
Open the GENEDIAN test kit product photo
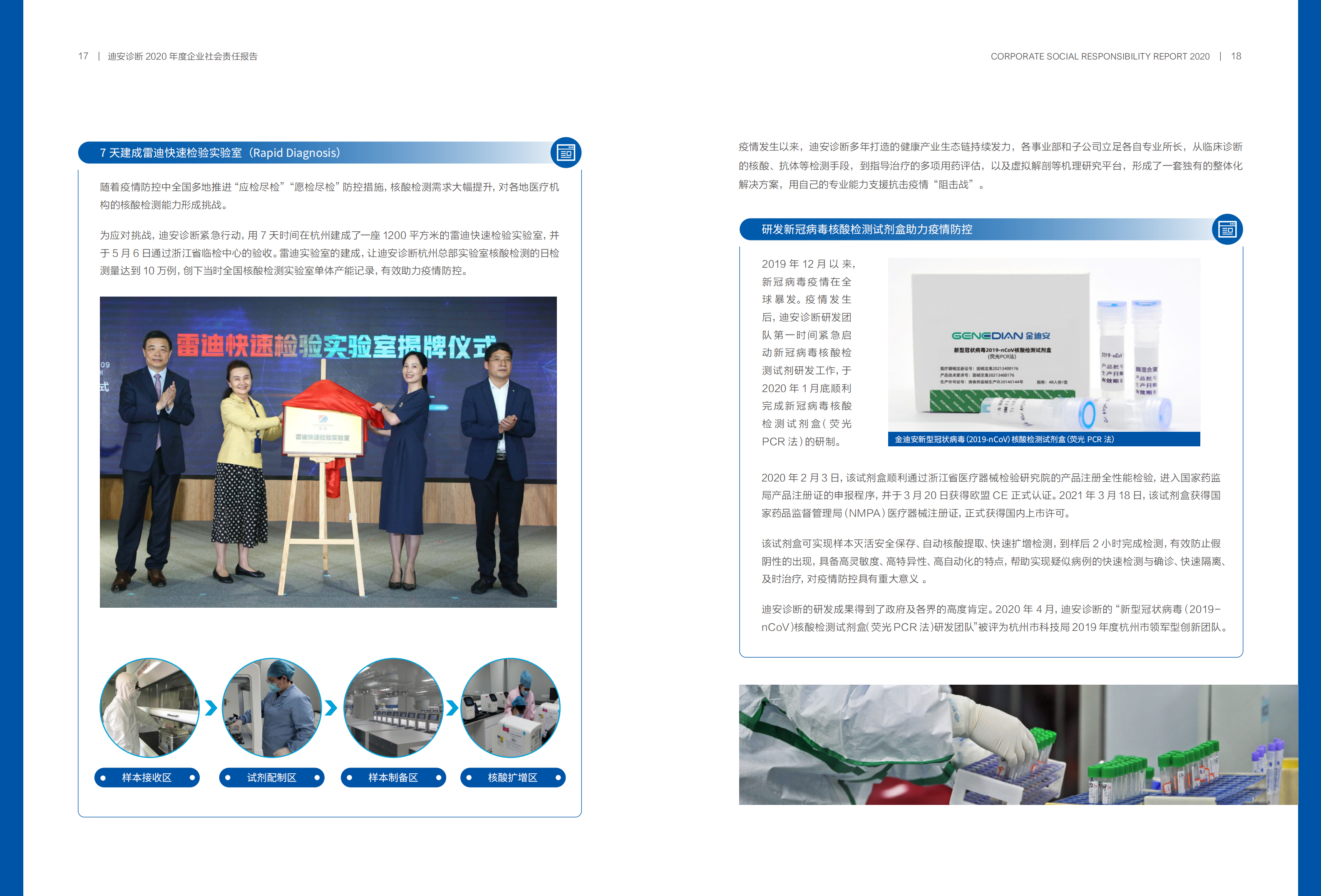1044,345
